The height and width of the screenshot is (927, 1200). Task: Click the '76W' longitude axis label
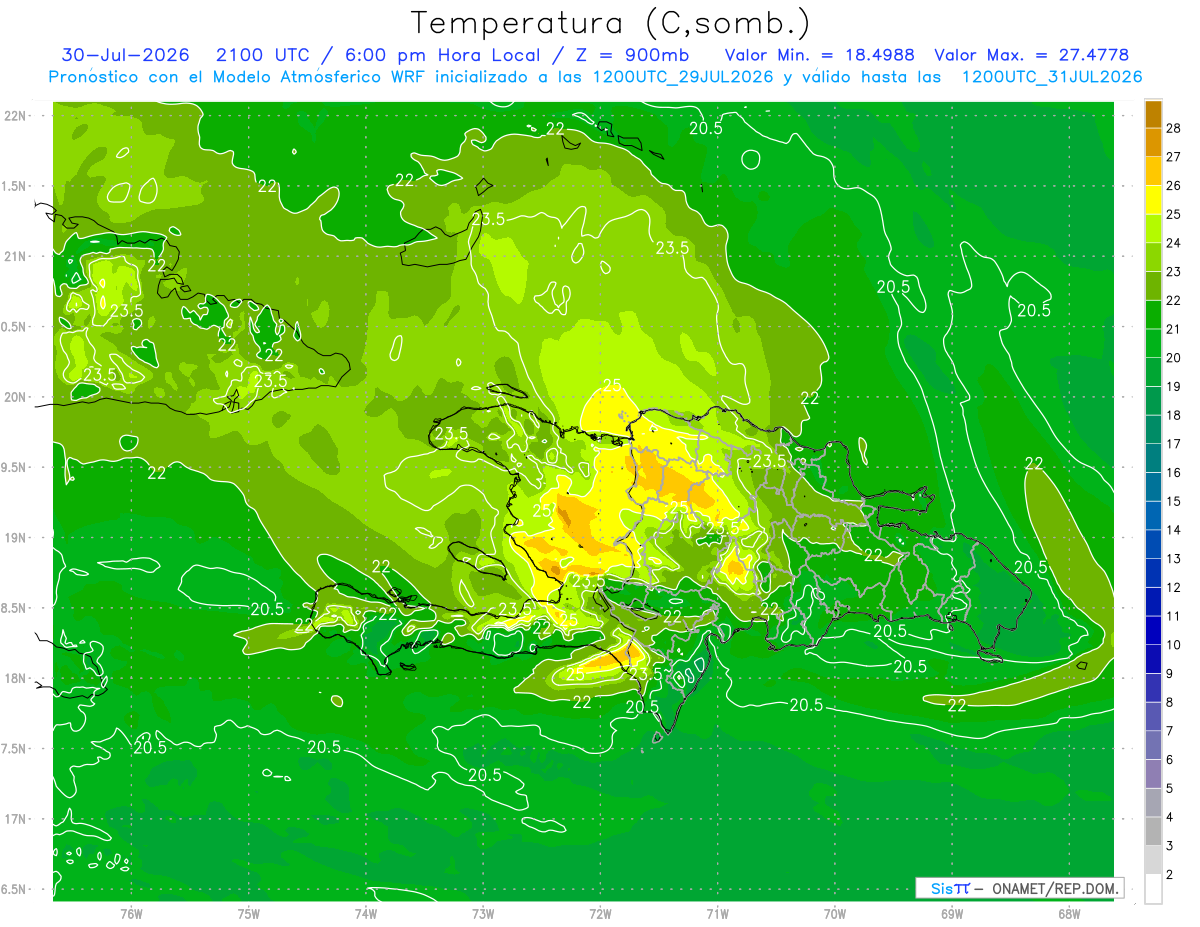[131, 914]
